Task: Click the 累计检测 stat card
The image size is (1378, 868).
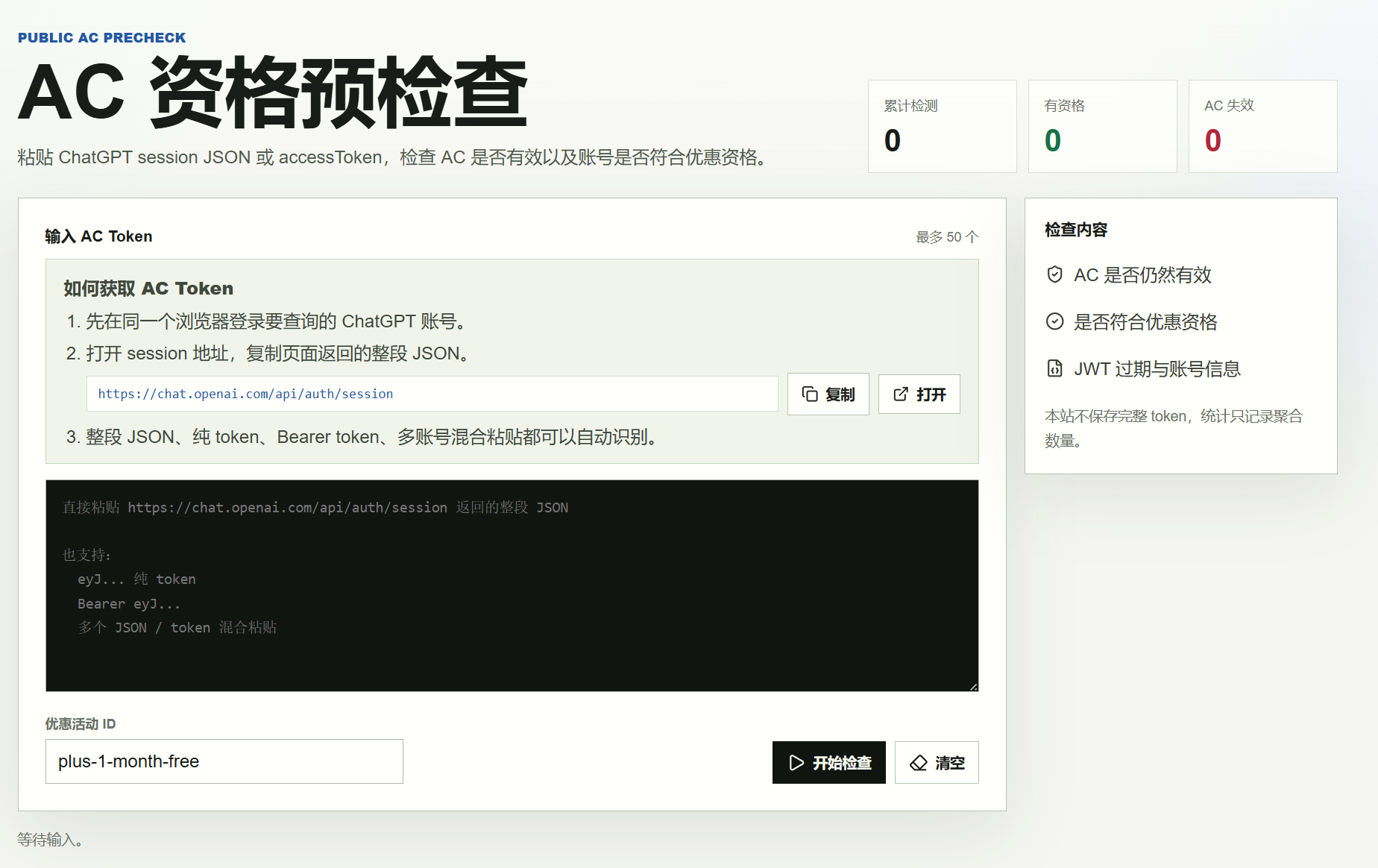Action: tap(943, 127)
